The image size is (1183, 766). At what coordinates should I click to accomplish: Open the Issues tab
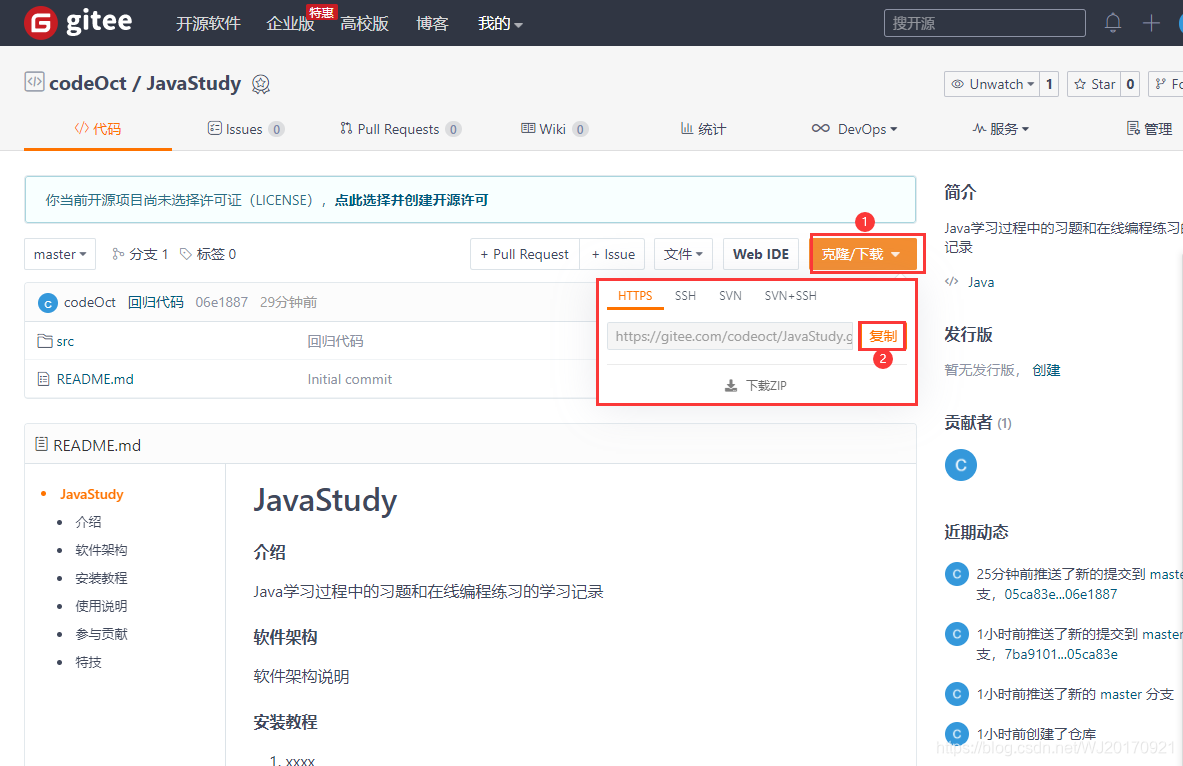pyautogui.click(x=246, y=129)
